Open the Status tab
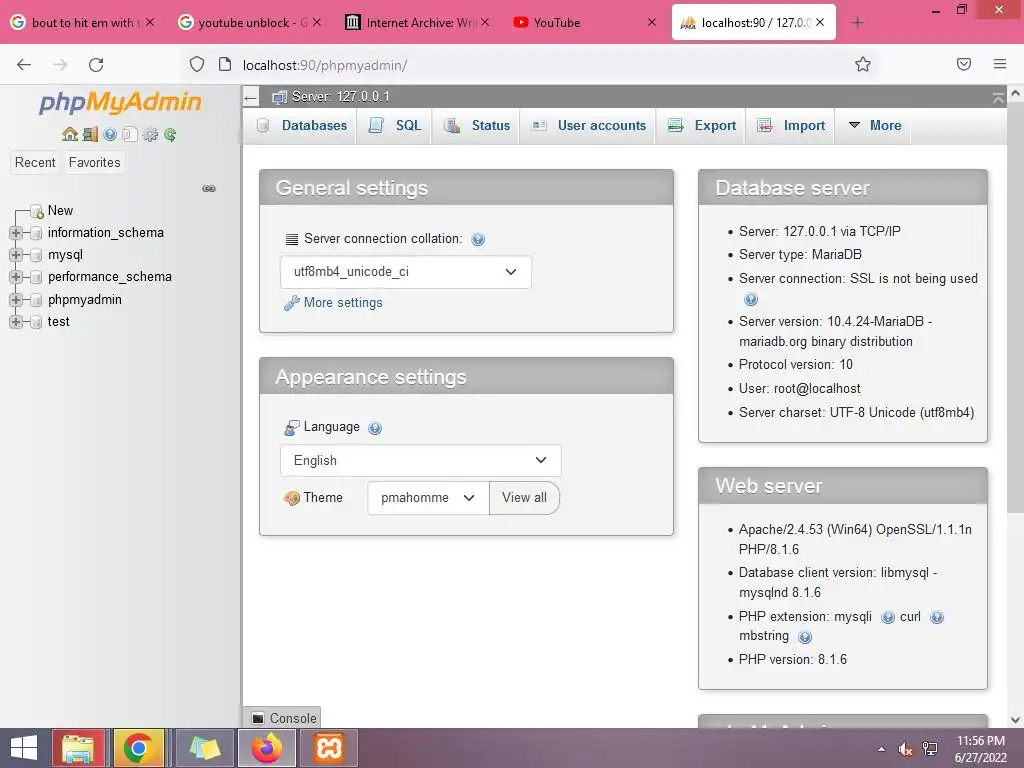The width and height of the screenshot is (1024, 768). click(x=477, y=125)
